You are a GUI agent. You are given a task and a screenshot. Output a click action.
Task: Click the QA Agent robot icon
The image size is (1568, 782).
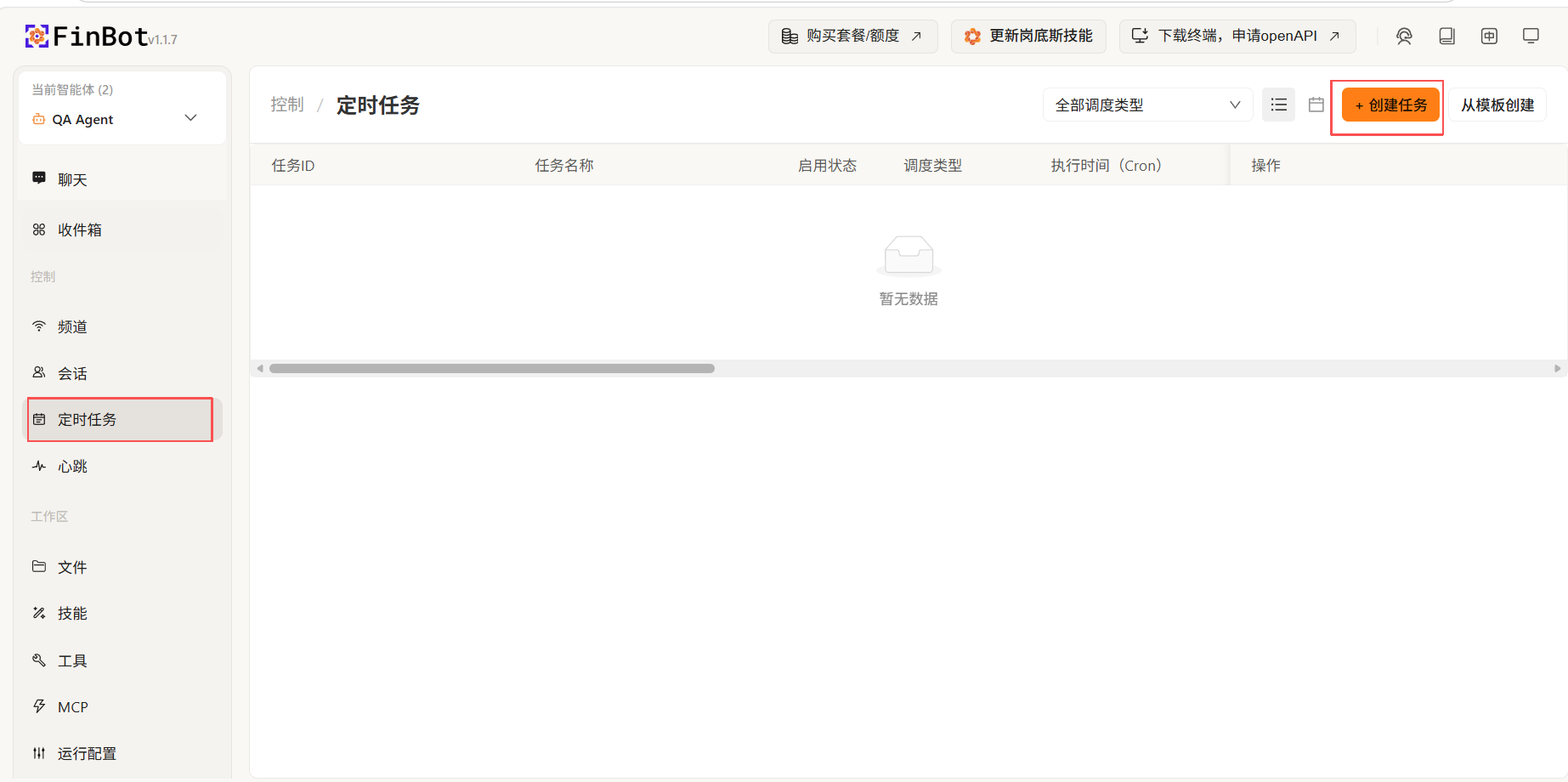pyautogui.click(x=38, y=119)
